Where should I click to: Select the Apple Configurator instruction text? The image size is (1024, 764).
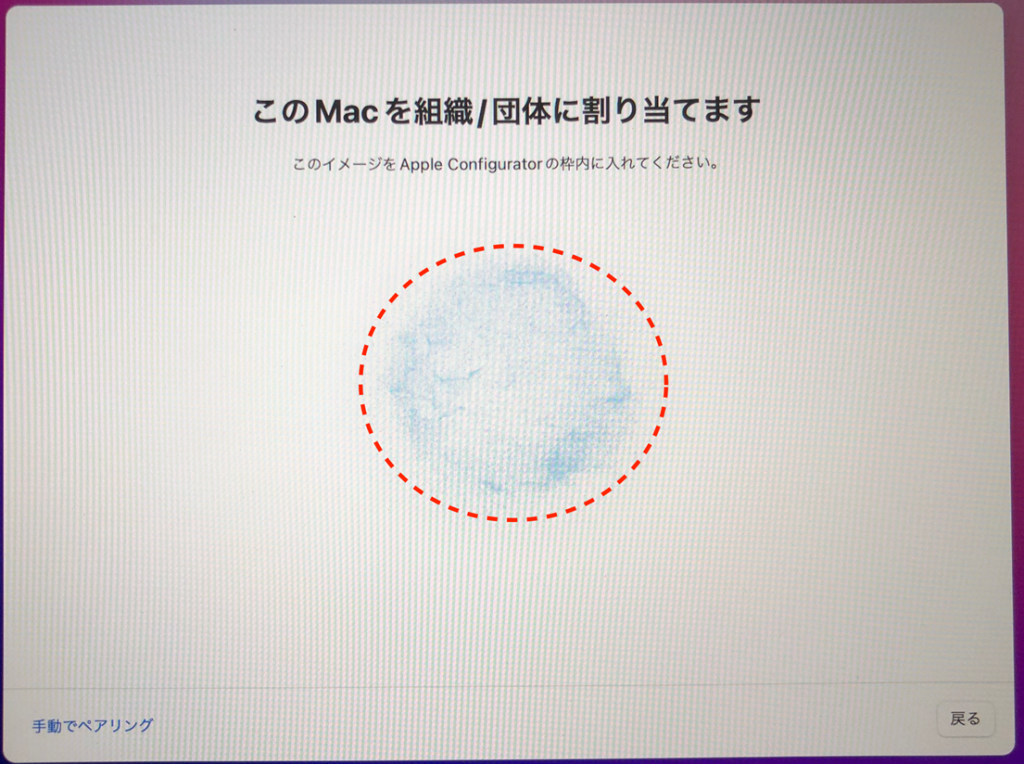pyautogui.click(x=506, y=163)
